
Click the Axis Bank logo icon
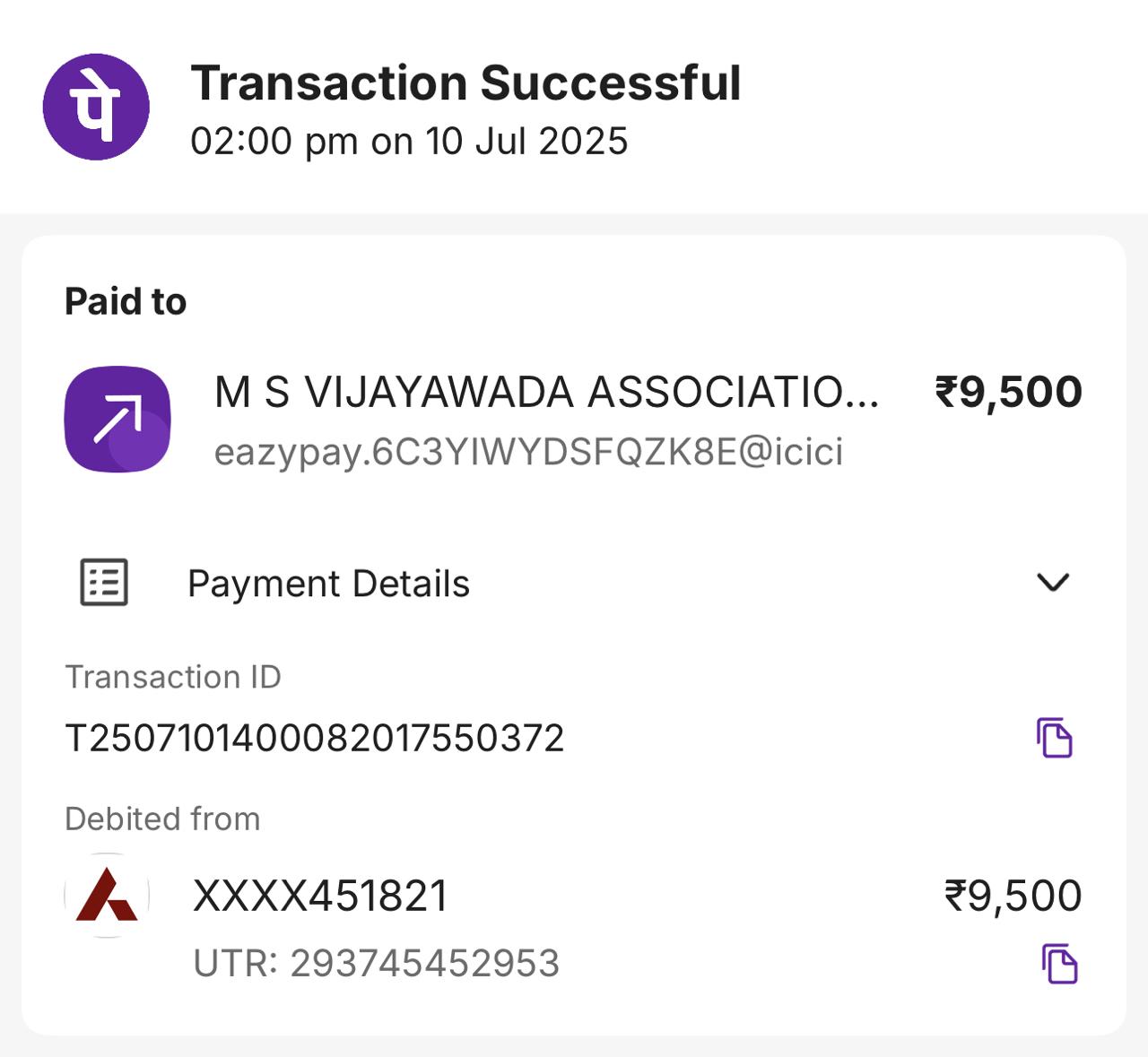coord(107,895)
